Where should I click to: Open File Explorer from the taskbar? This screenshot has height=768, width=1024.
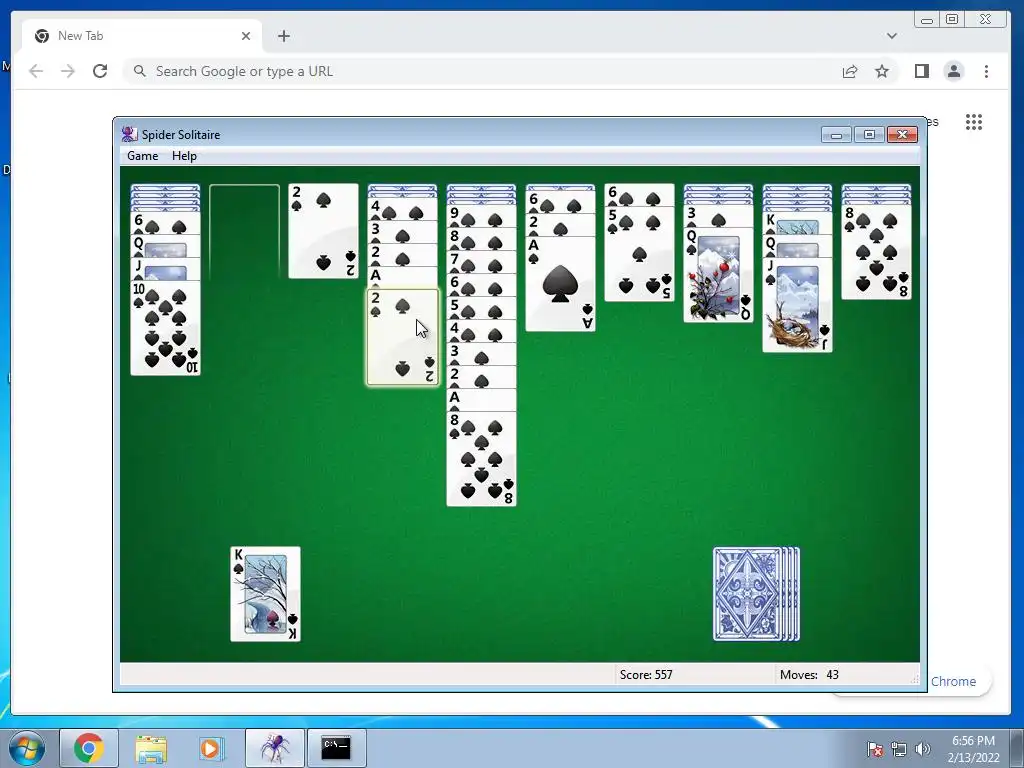[x=151, y=748]
